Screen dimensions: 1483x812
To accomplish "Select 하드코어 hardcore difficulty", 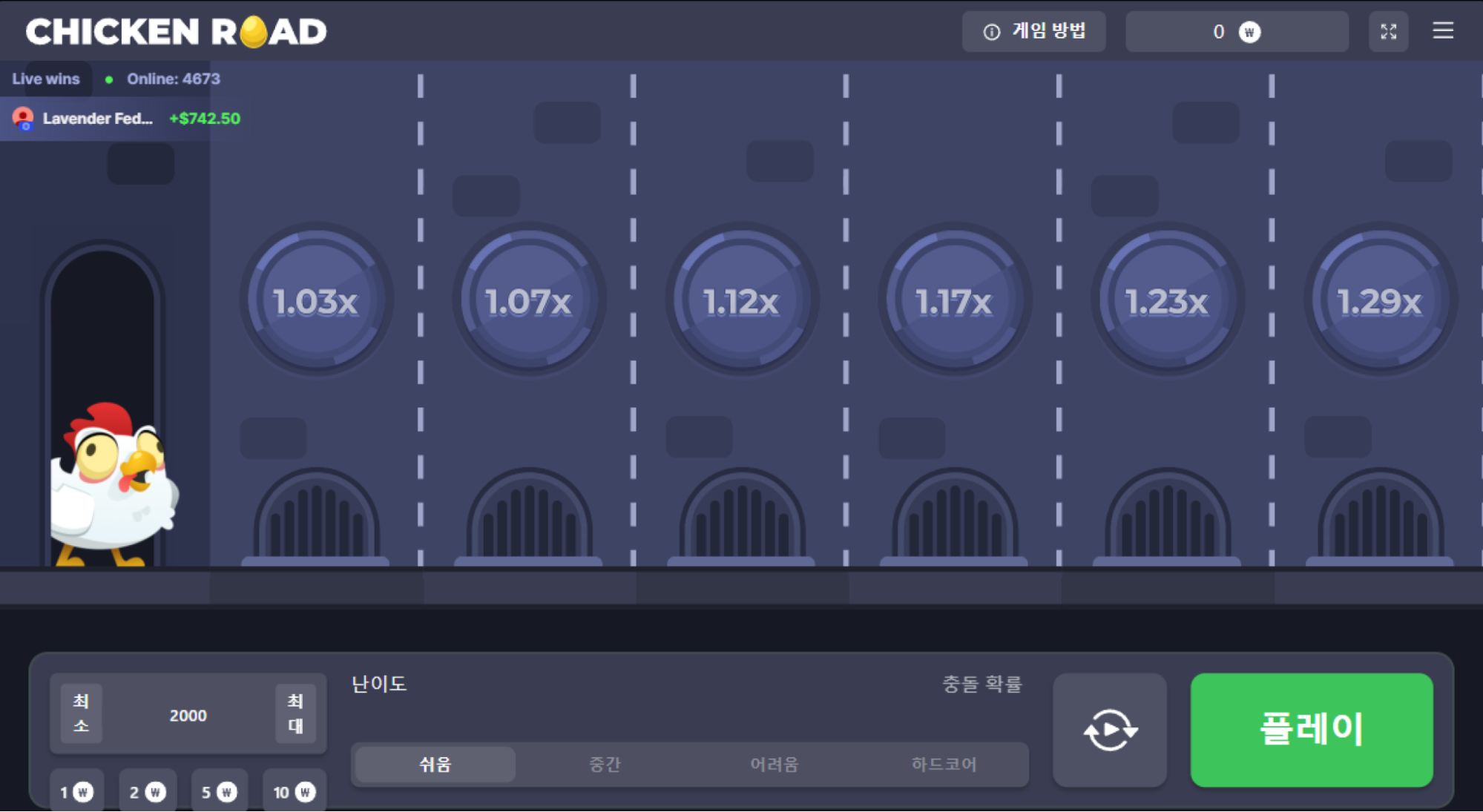I will point(944,764).
